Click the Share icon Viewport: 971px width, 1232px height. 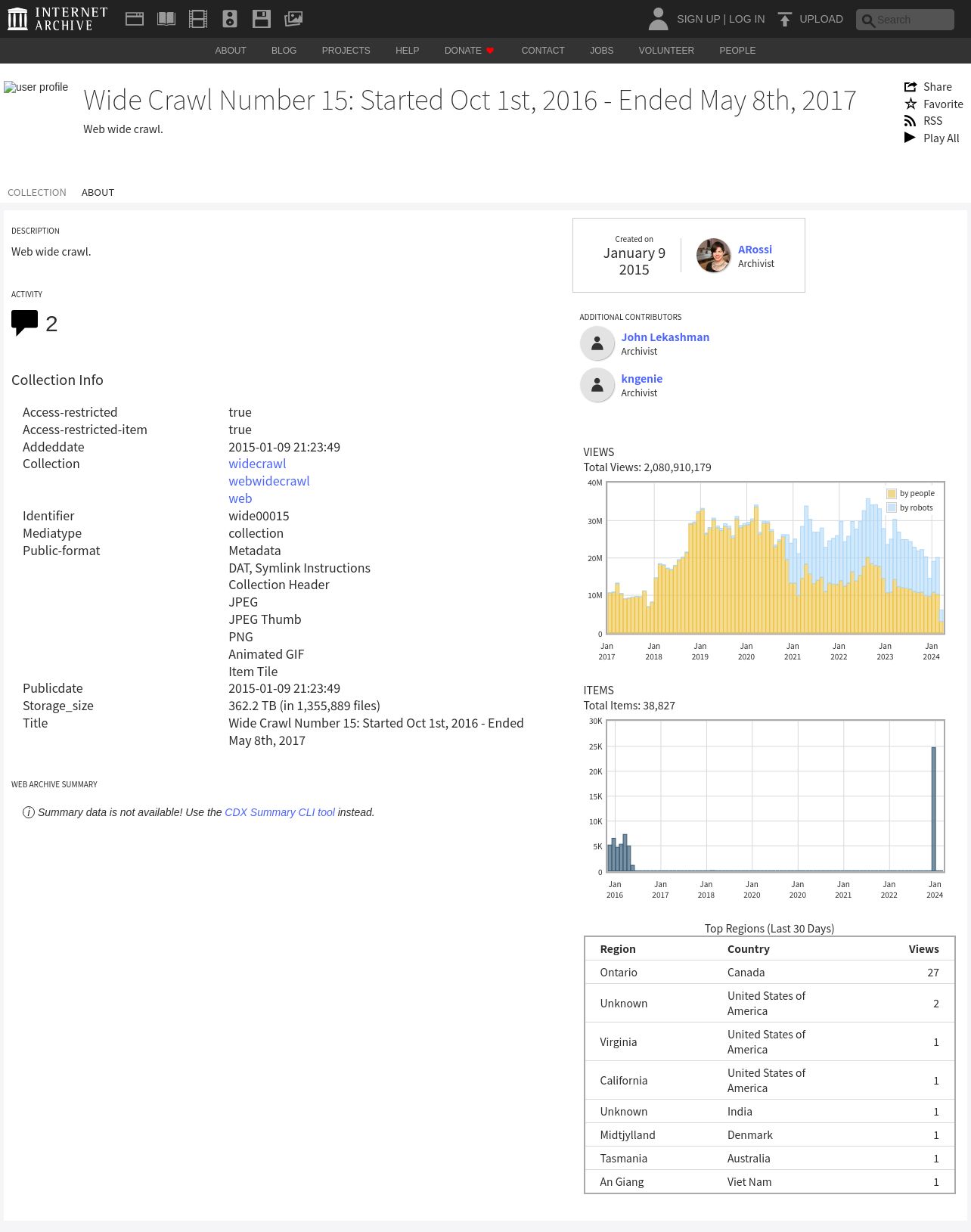tap(911, 87)
